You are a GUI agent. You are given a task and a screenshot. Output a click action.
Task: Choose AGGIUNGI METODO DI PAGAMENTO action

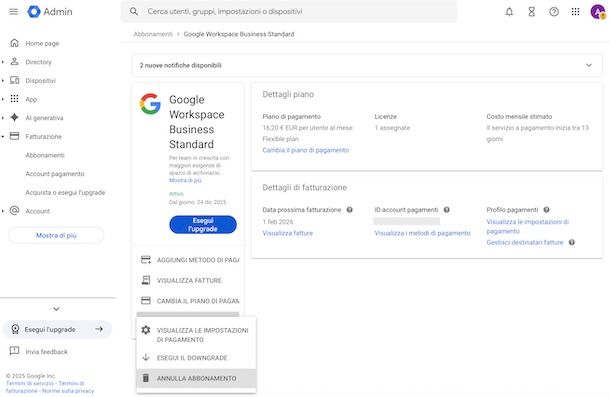click(190, 260)
